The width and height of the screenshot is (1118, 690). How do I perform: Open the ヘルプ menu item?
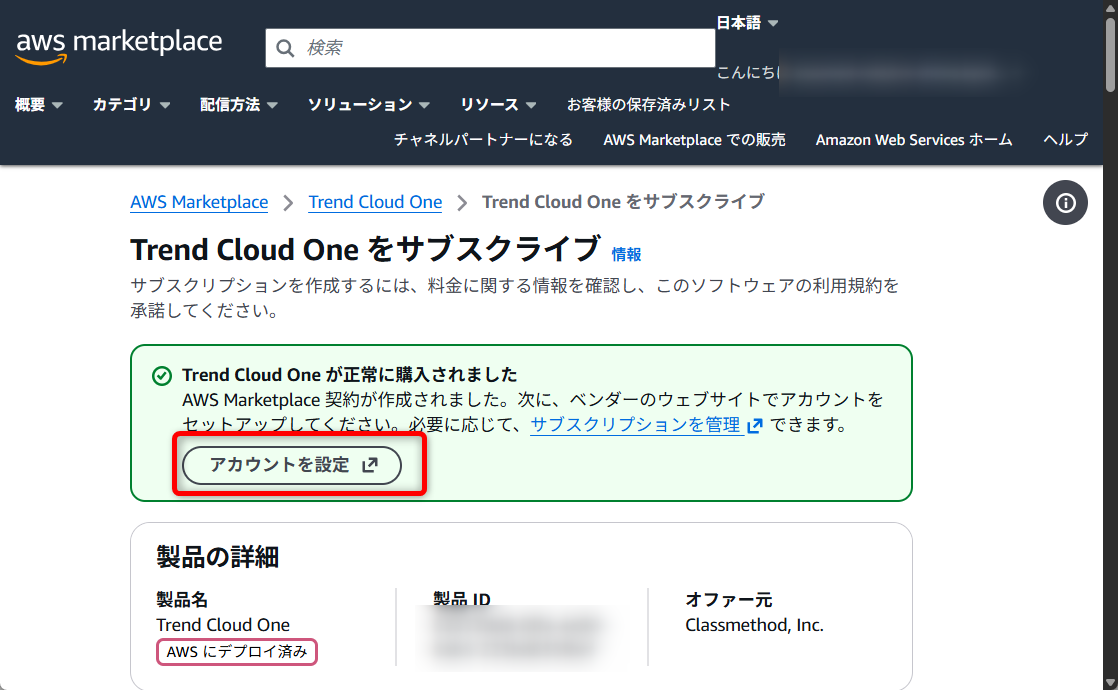coord(1065,140)
